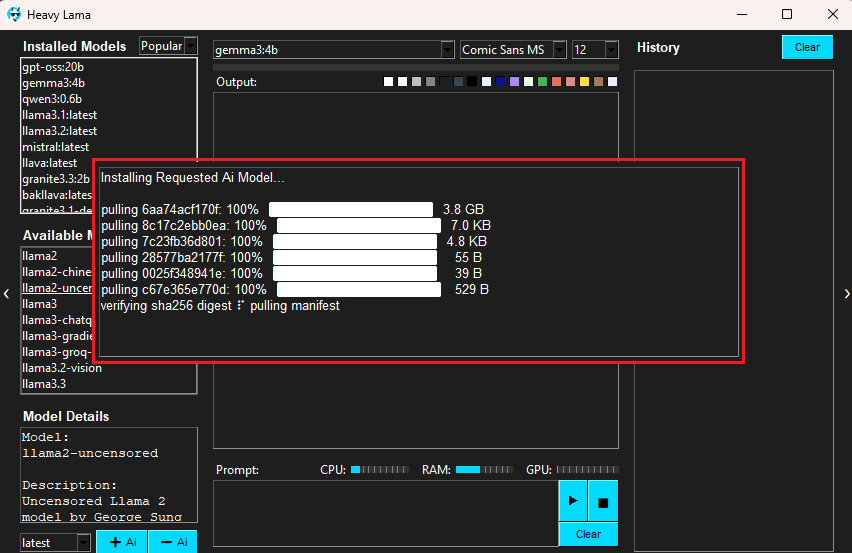The height and width of the screenshot is (553, 852).
Task: Select llama3-chatqa entry in Available Models
Action: point(57,320)
